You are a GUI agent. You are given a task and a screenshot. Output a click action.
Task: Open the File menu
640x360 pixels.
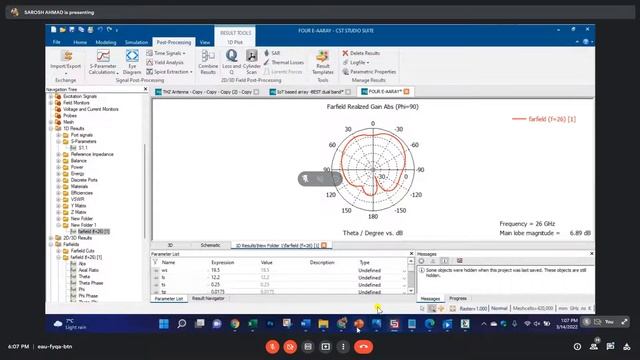57,42
